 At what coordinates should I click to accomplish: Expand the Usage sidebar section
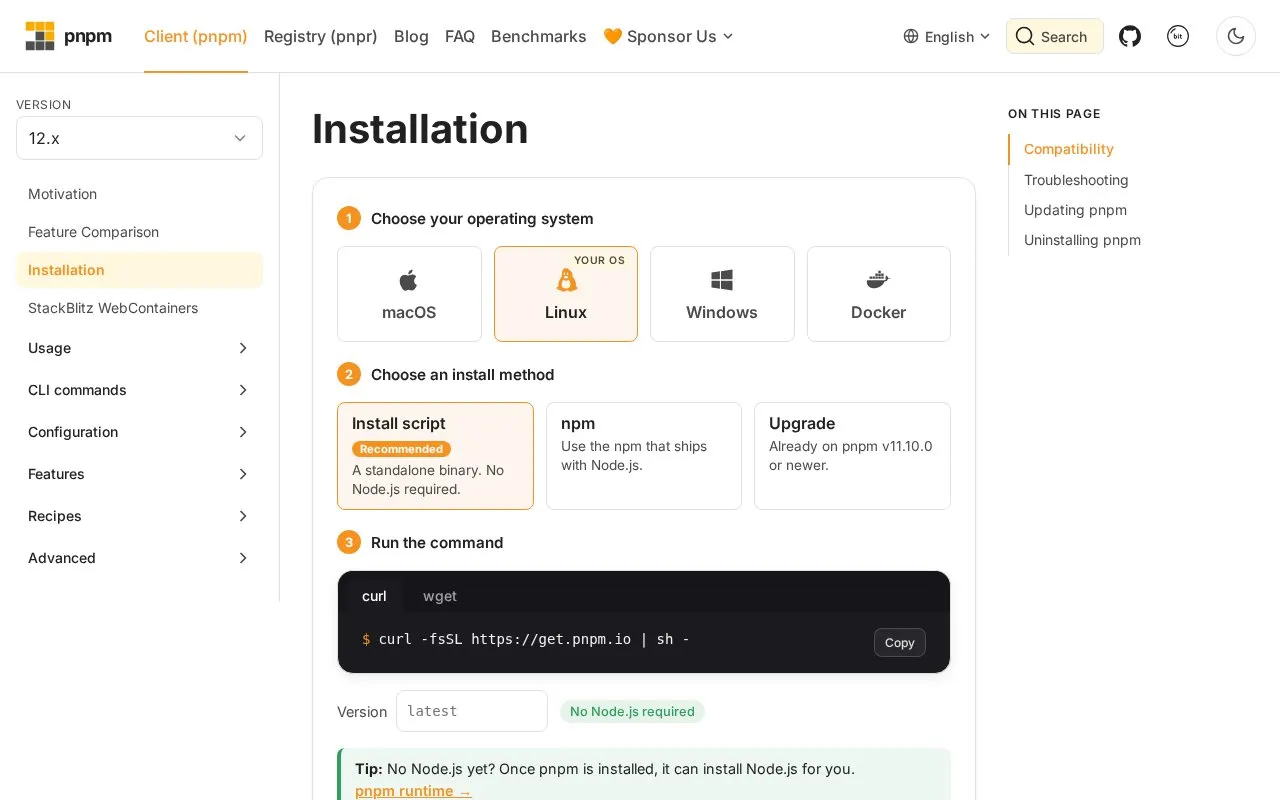139,348
